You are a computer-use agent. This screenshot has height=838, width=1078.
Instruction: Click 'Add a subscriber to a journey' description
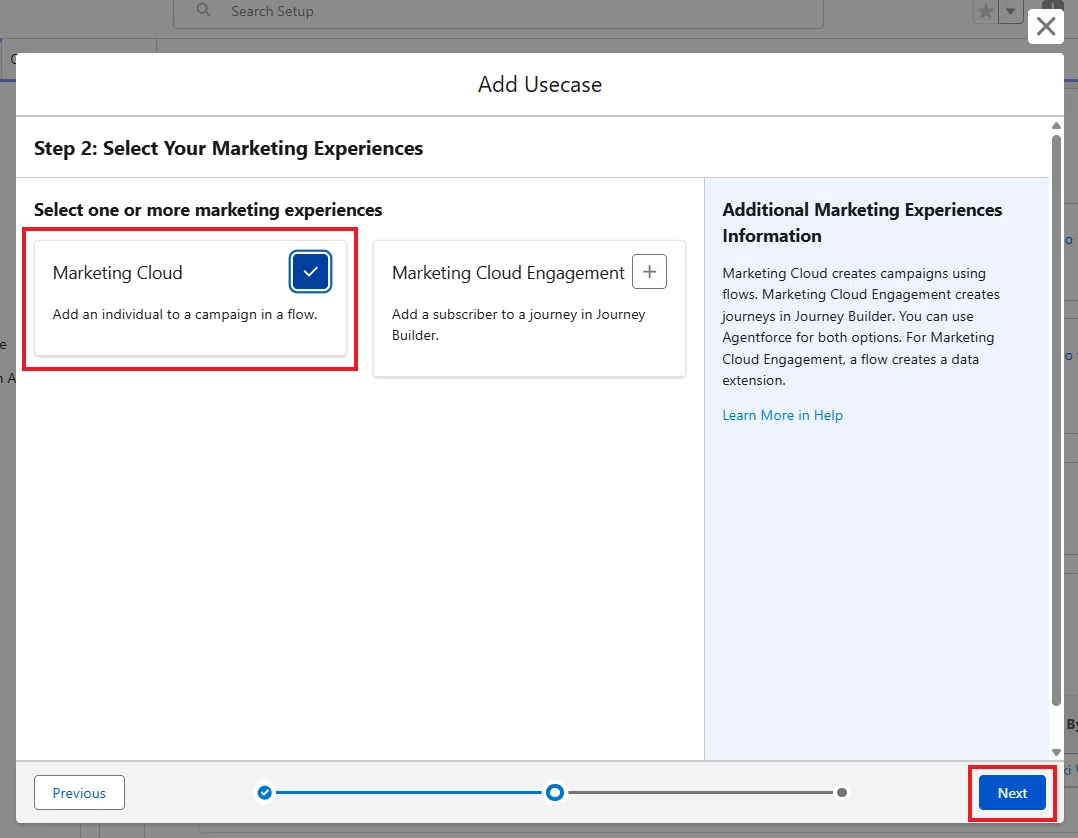pyautogui.click(x=519, y=324)
